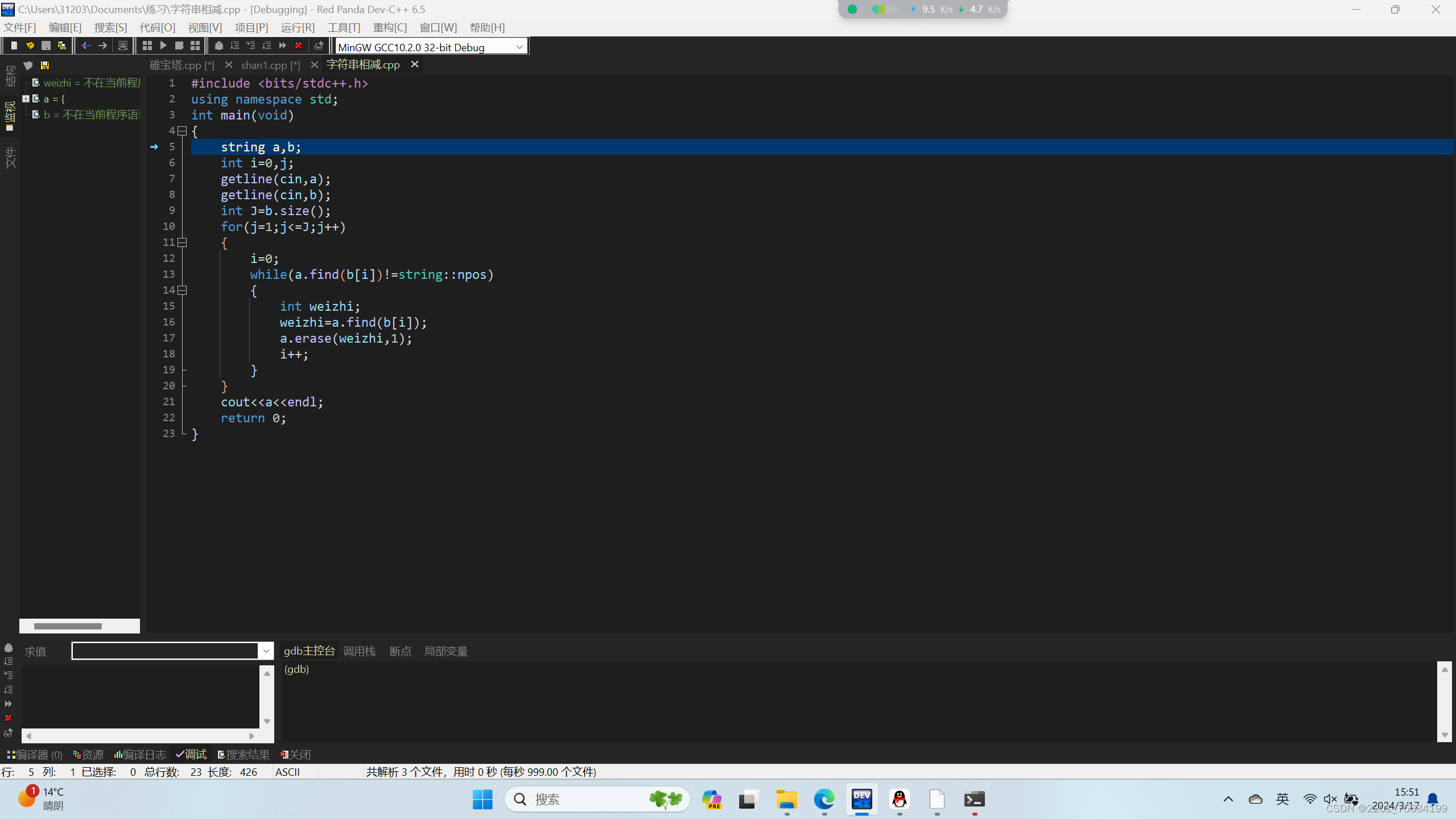The width and height of the screenshot is (1456, 819).
Task: Stop execution with the red X icon
Action: (x=298, y=46)
